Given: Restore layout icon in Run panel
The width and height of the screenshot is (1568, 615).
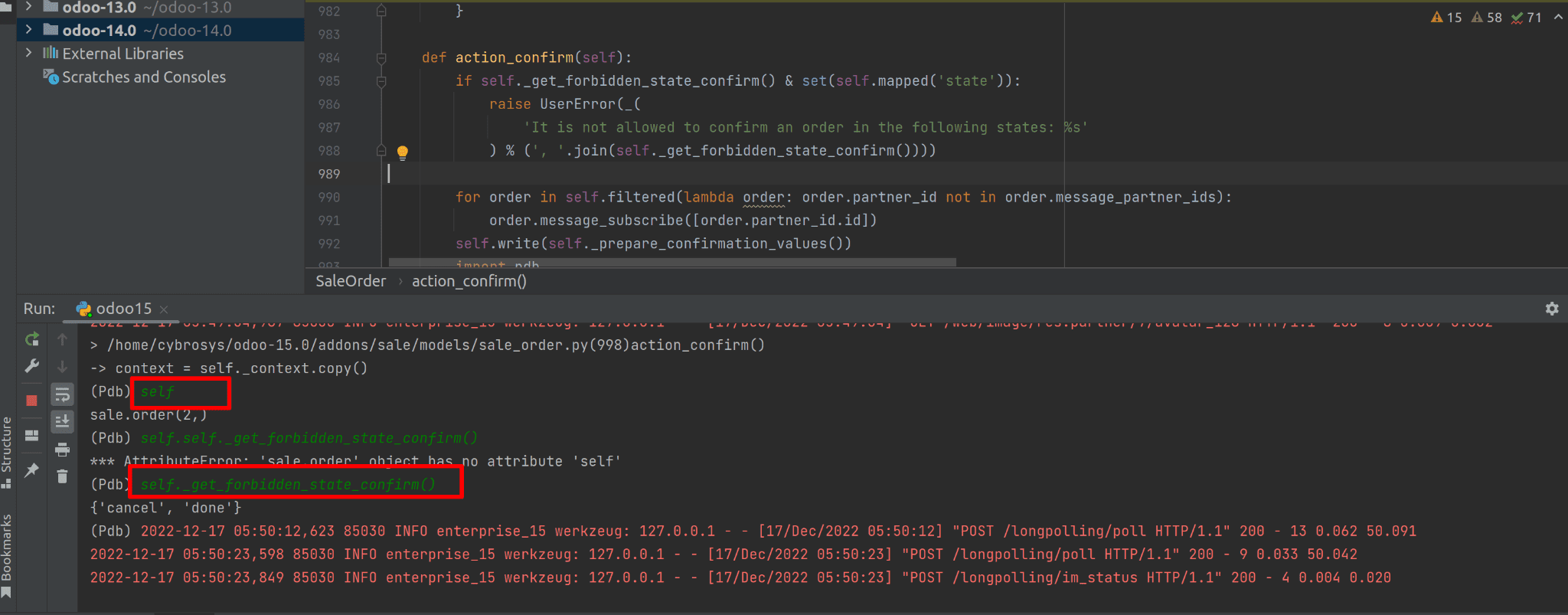Looking at the screenshot, I should (31, 435).
